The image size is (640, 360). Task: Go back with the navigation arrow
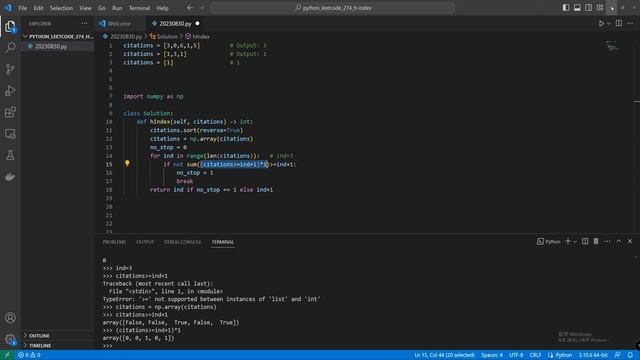point(190,8)
